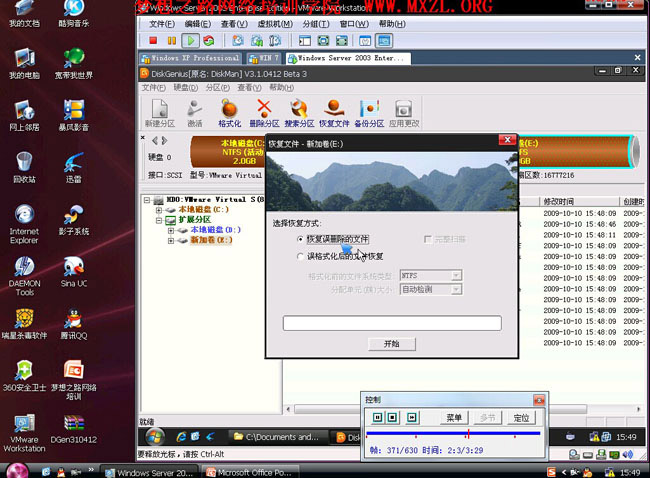Open DiskGenius 分区(P) menu
The width and height of the screenshot is (650, 478).
(218, 87)
